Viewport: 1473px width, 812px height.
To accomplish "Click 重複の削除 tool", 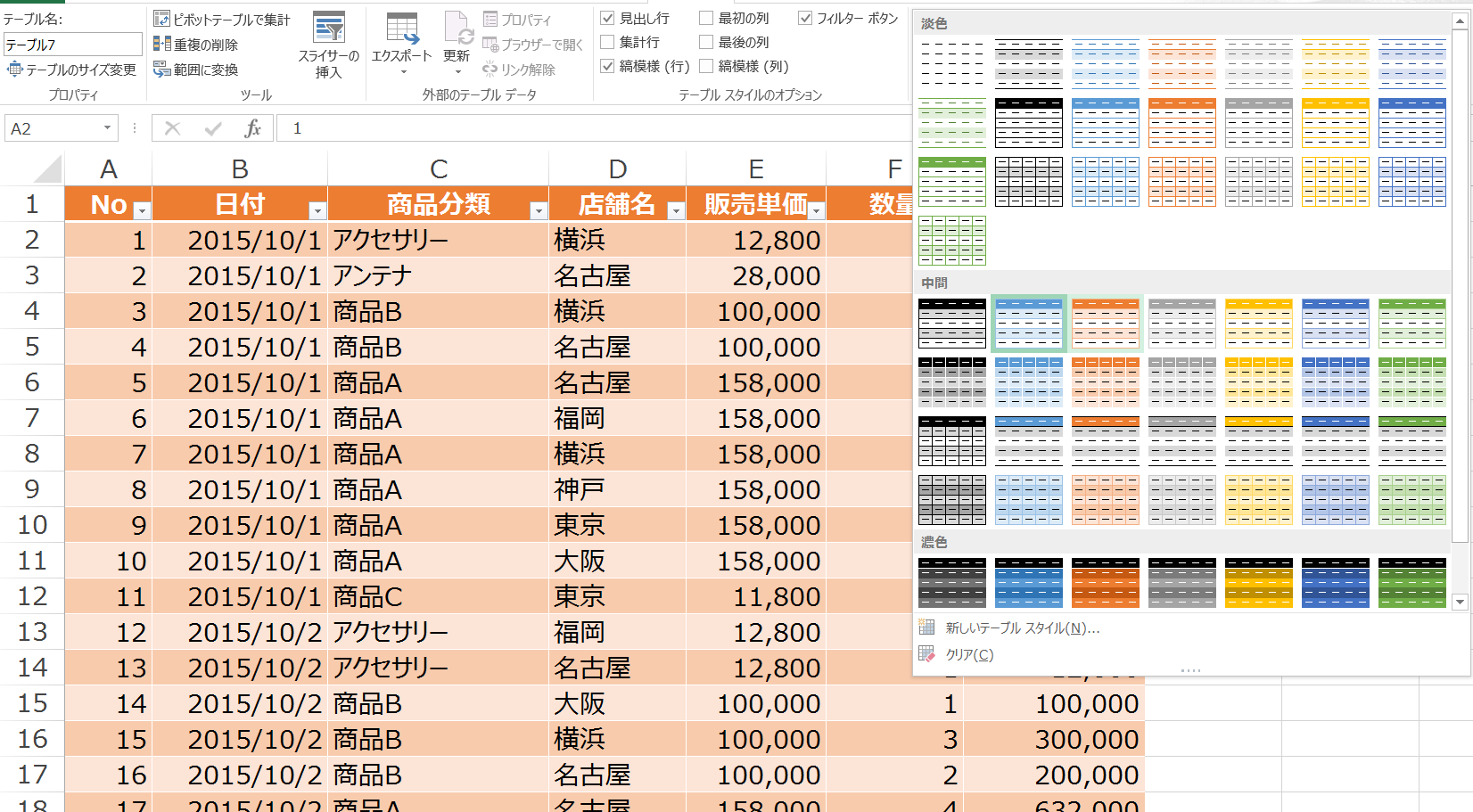I will coord(196,45).
